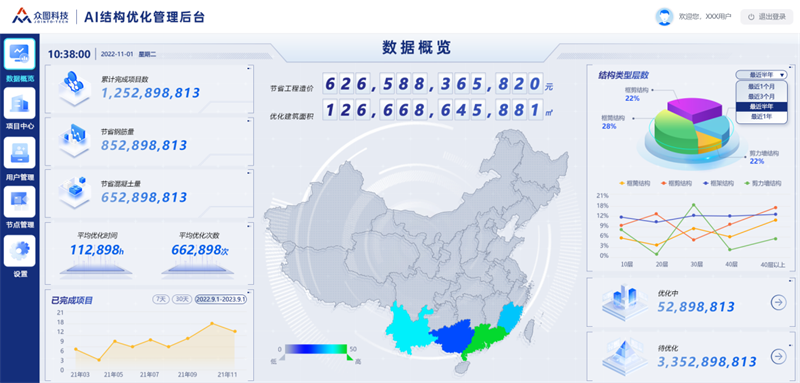Click the 40层以上 axis label
800x383 pixels.
pyautogui.click(x=772, y=264)
